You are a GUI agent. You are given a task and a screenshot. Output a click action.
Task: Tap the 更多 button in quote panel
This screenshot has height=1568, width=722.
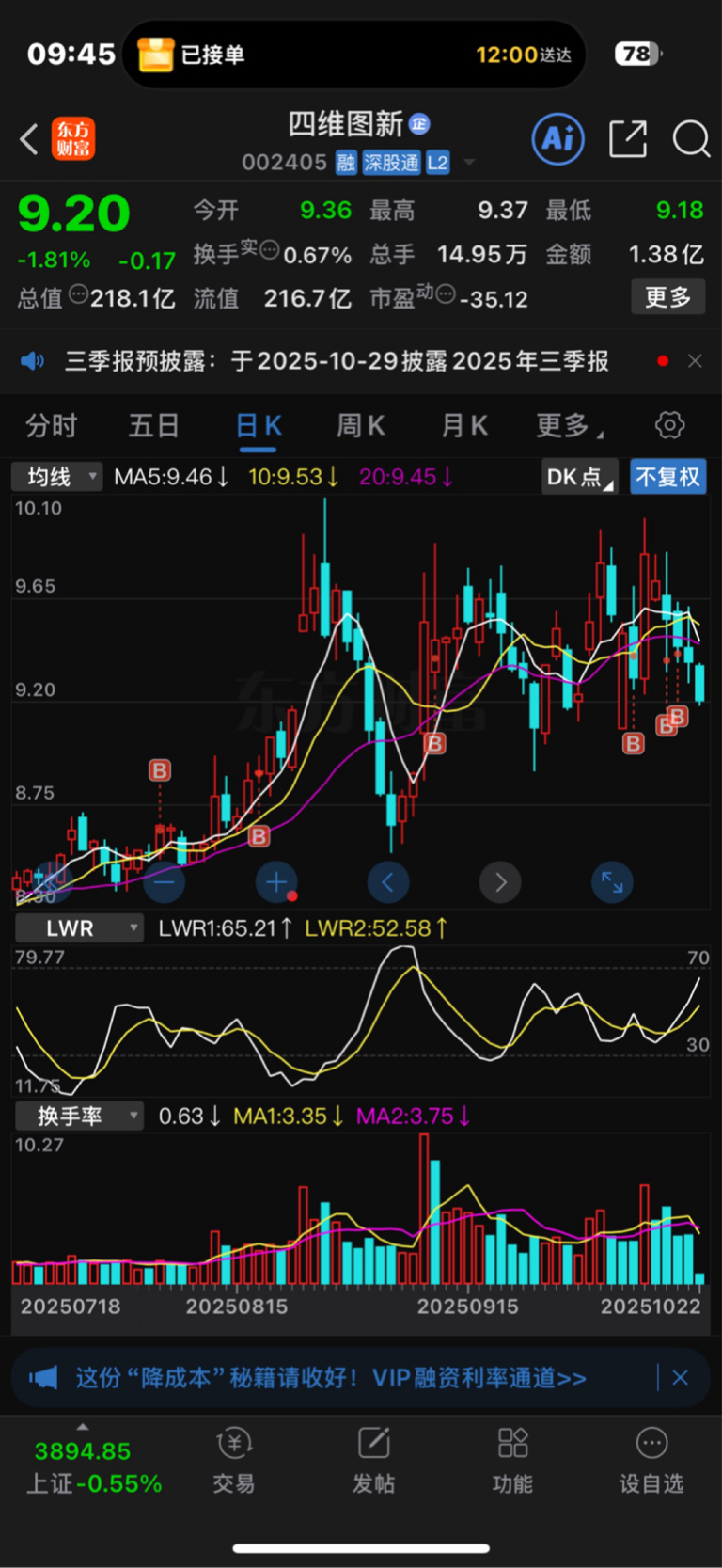668,297
